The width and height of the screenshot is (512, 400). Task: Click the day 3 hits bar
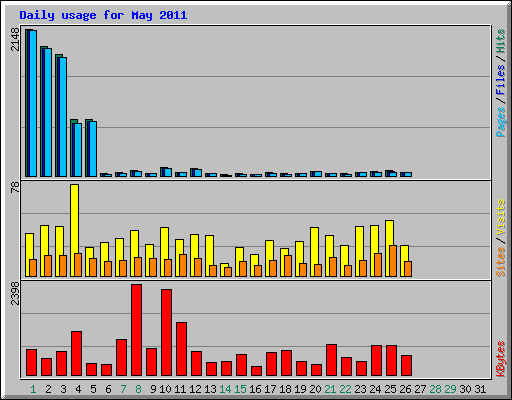(61, 116)
